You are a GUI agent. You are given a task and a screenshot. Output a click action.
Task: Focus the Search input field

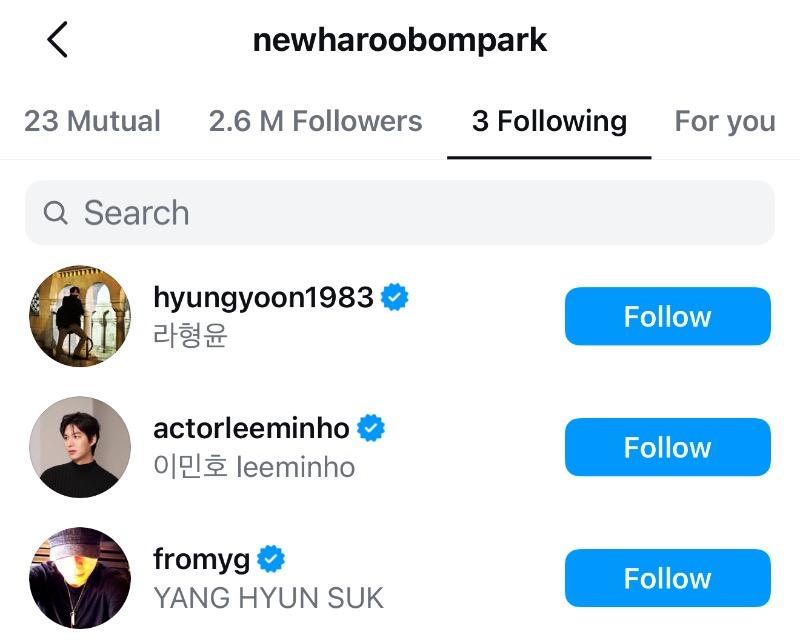pos(400,213)
